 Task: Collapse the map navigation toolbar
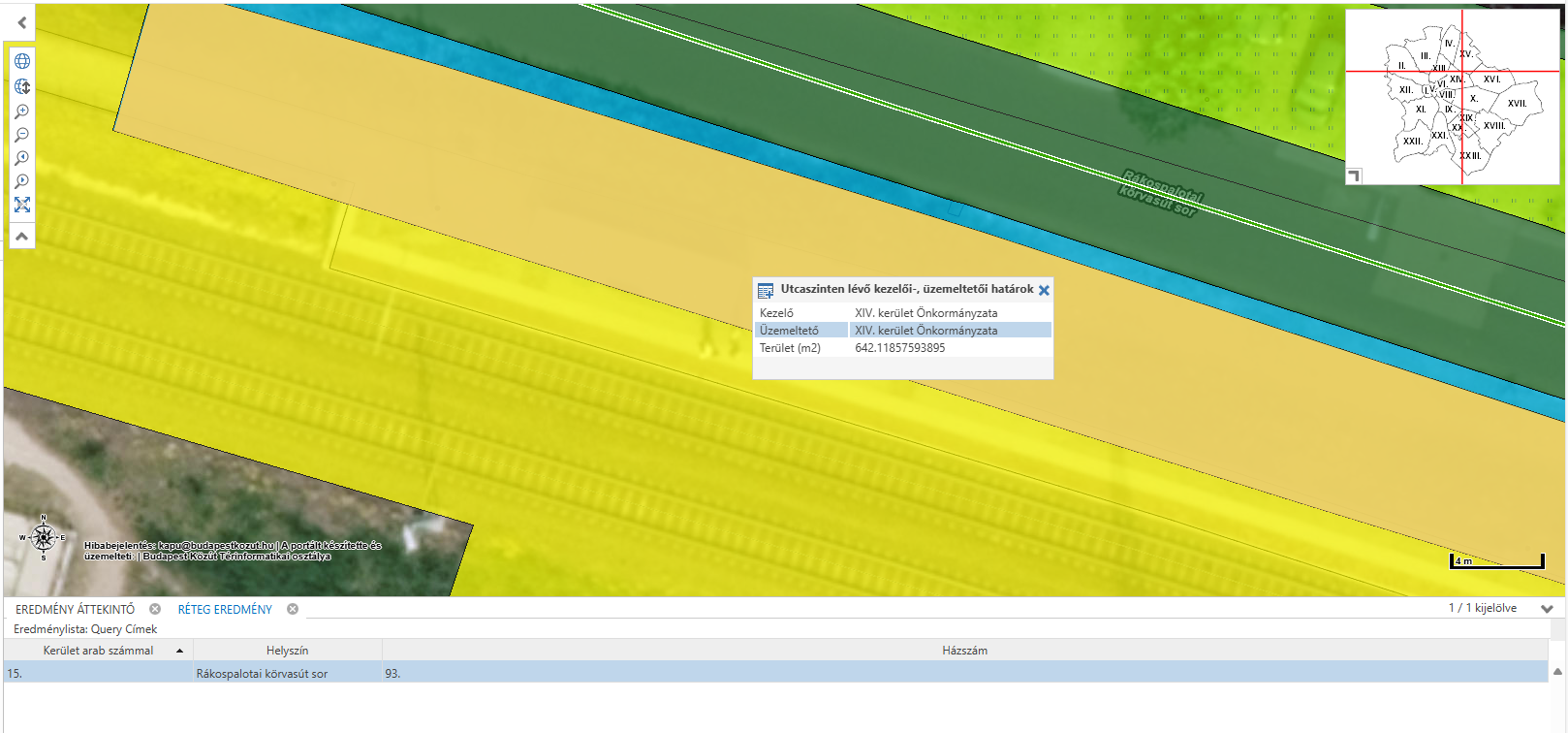click(x=22, y=237)
